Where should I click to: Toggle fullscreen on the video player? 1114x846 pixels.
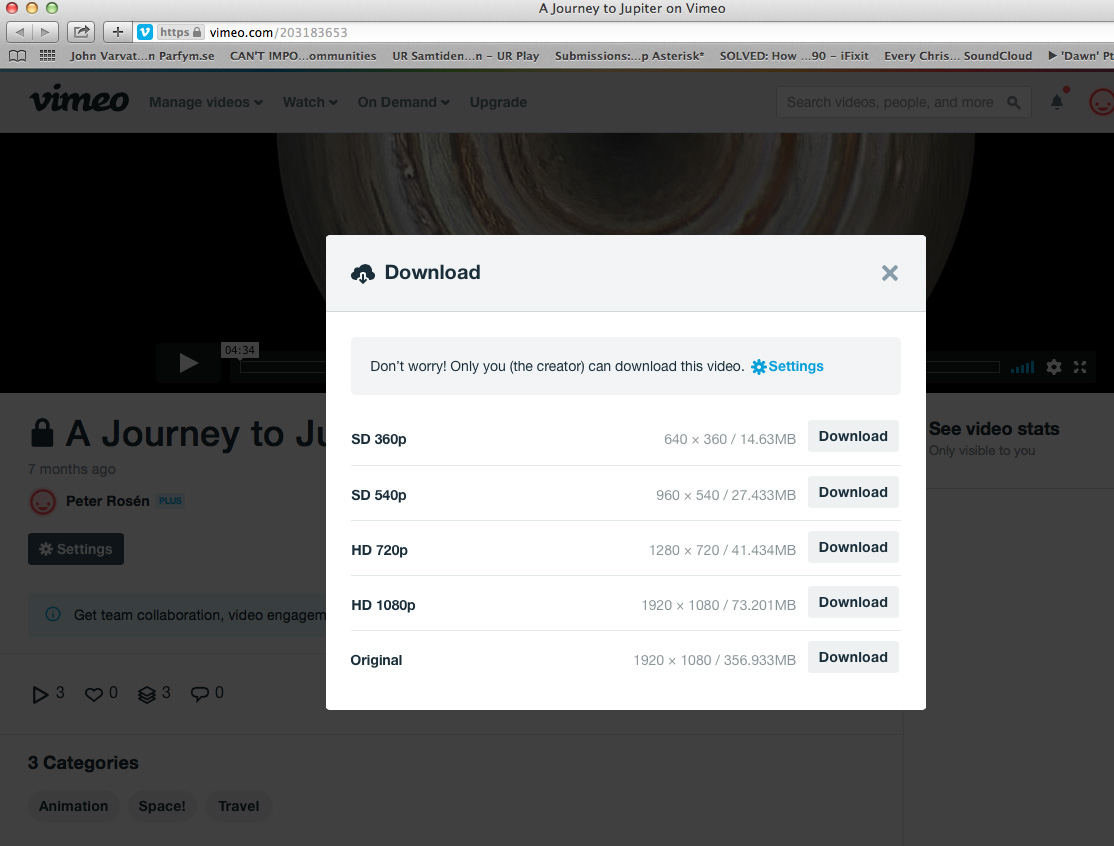point(1080,367)
